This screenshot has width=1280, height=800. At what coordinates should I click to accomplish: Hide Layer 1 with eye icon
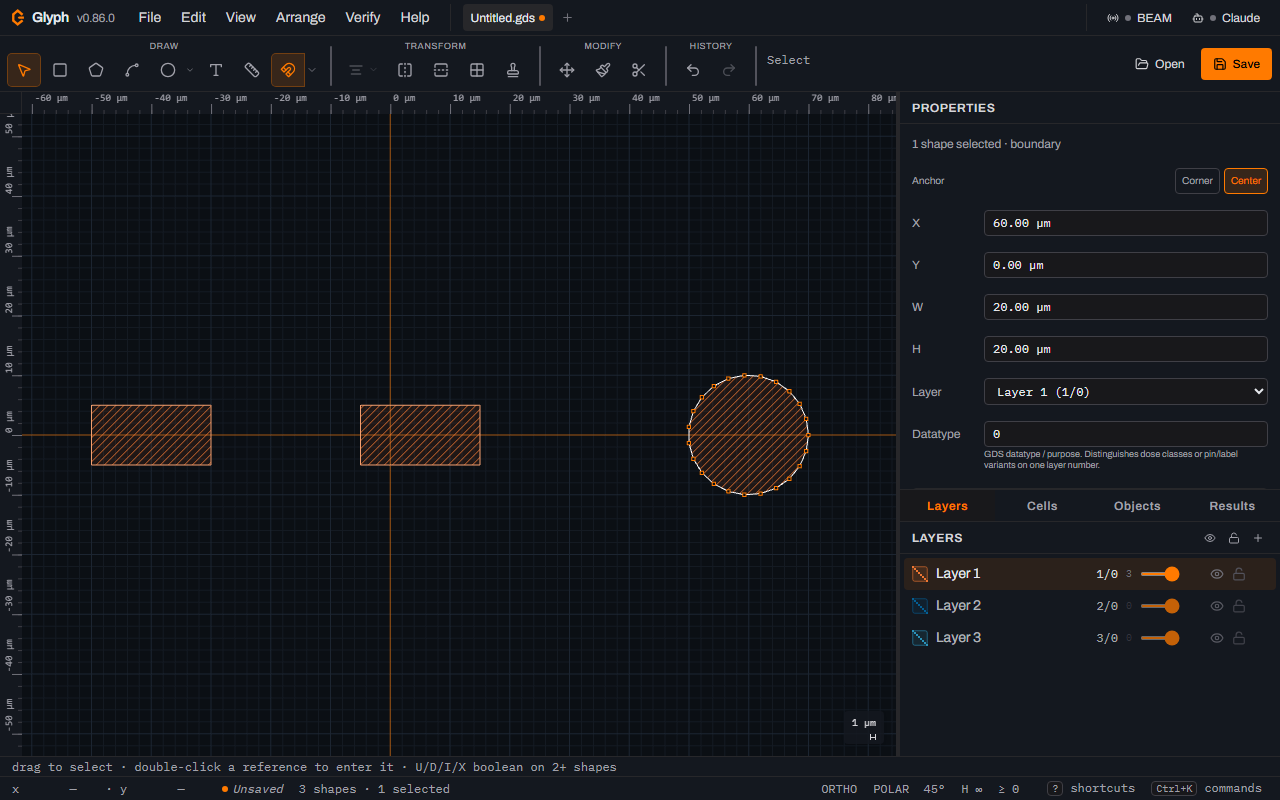point(1217,574)
